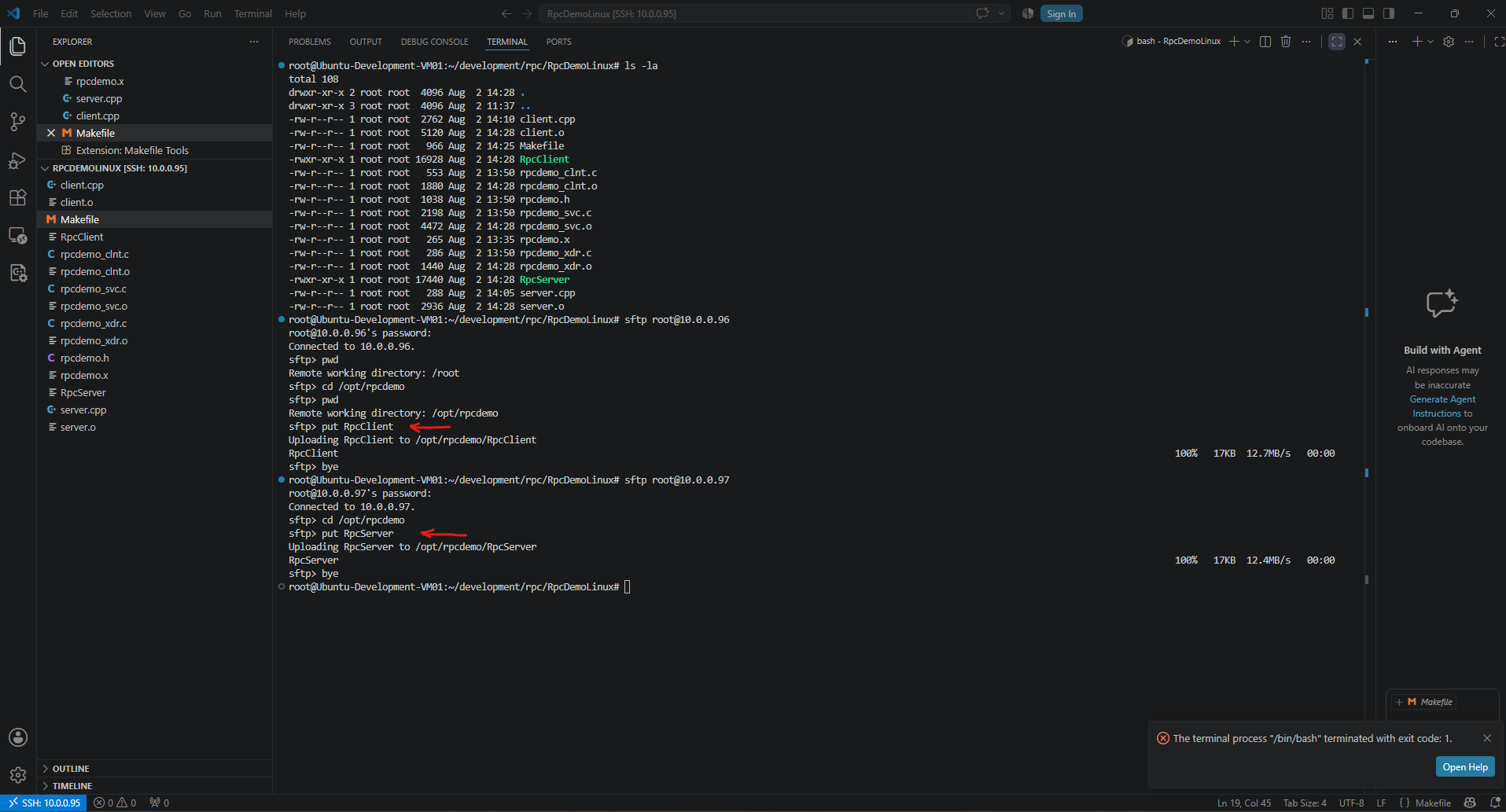
Task: Switch to the Problems tab
Action: (310, 42)
